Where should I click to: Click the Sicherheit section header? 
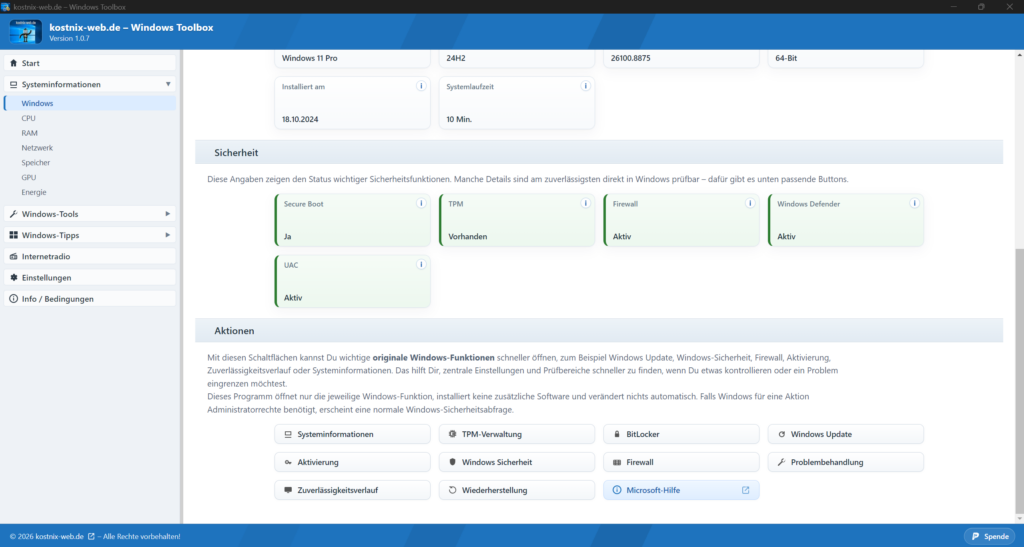[599, 153]
